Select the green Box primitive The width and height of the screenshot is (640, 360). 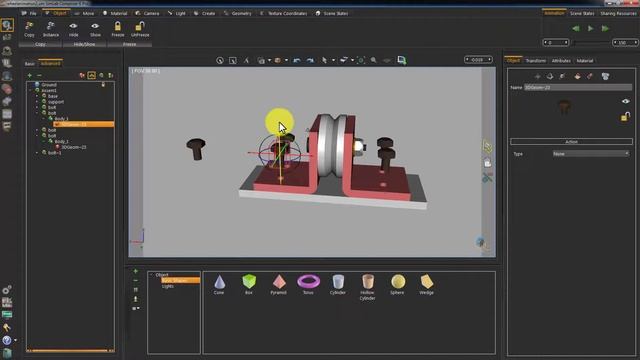click(249, 281)
